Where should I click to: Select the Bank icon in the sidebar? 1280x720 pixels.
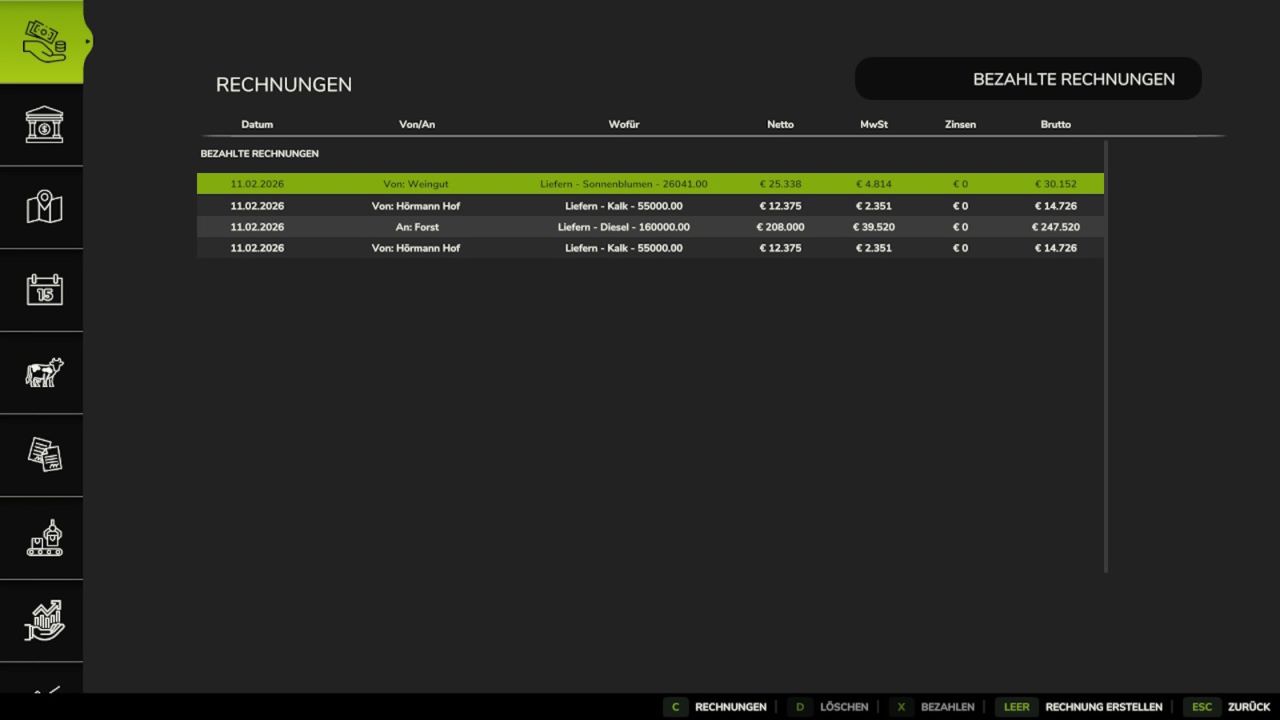(x=41, y=124)
